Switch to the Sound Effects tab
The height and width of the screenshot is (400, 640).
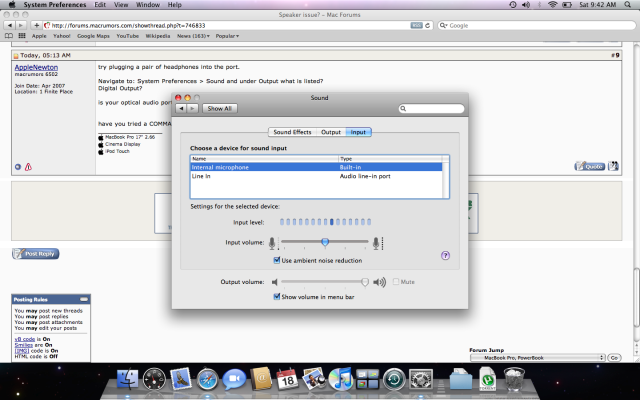tap(292, 132)
